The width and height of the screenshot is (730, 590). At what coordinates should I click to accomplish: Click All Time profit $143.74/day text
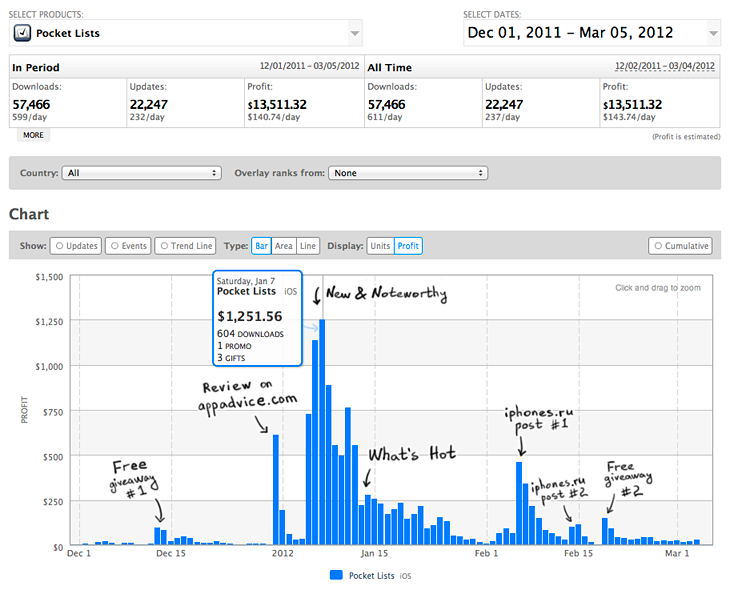tap(629, 117)
